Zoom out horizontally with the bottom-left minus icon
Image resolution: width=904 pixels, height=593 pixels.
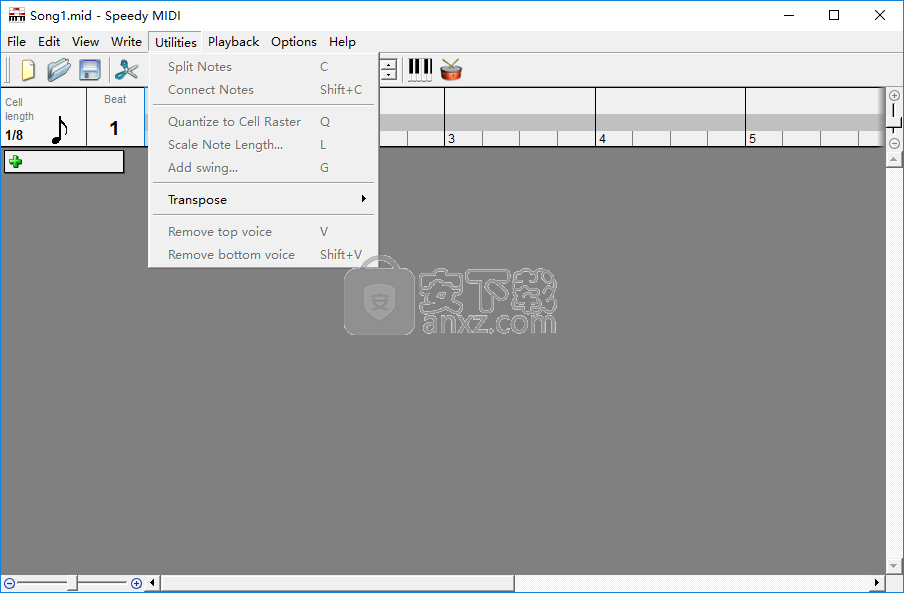coord(9,583)
